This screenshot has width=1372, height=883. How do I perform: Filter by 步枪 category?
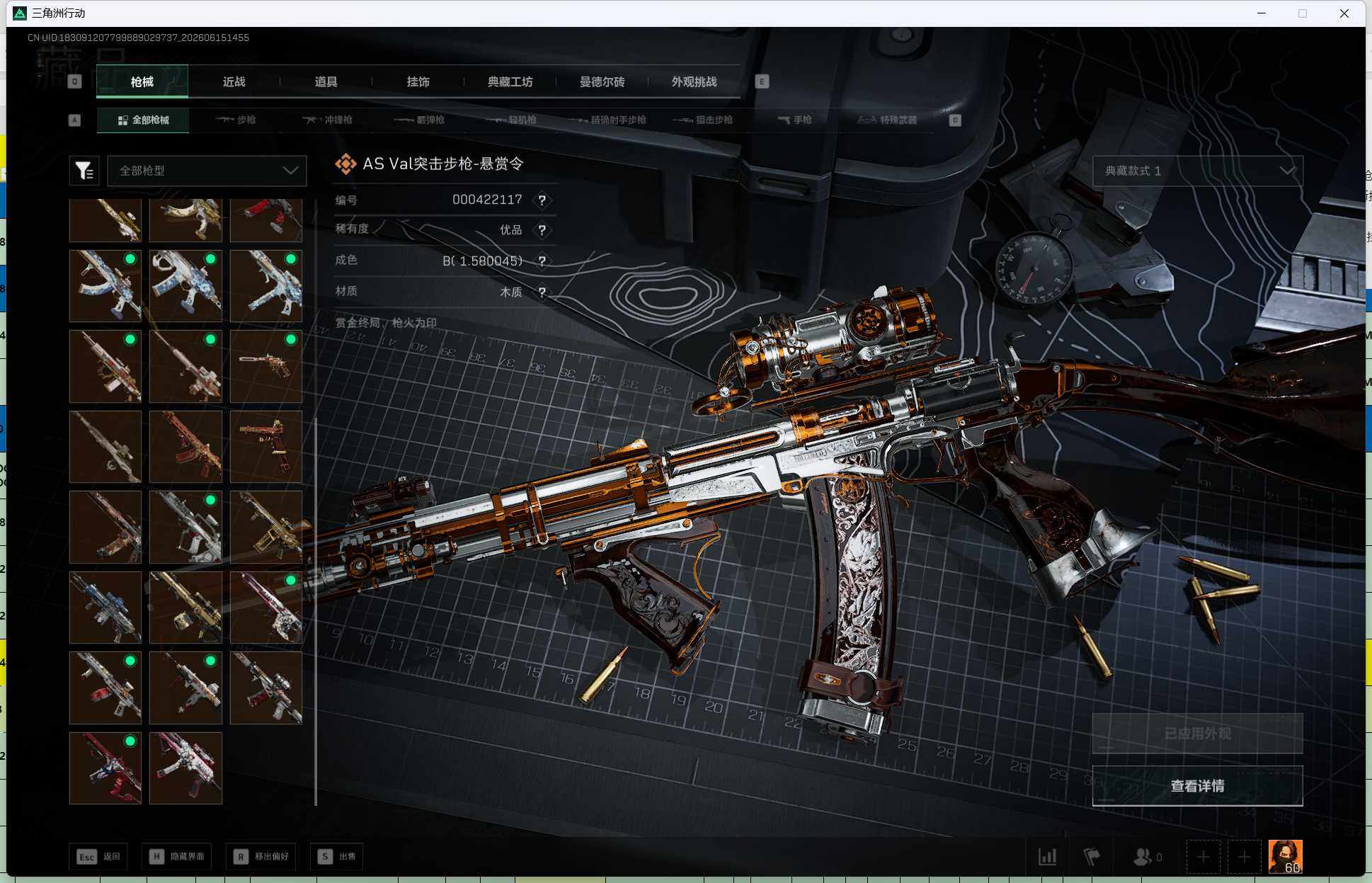(236, 120)
